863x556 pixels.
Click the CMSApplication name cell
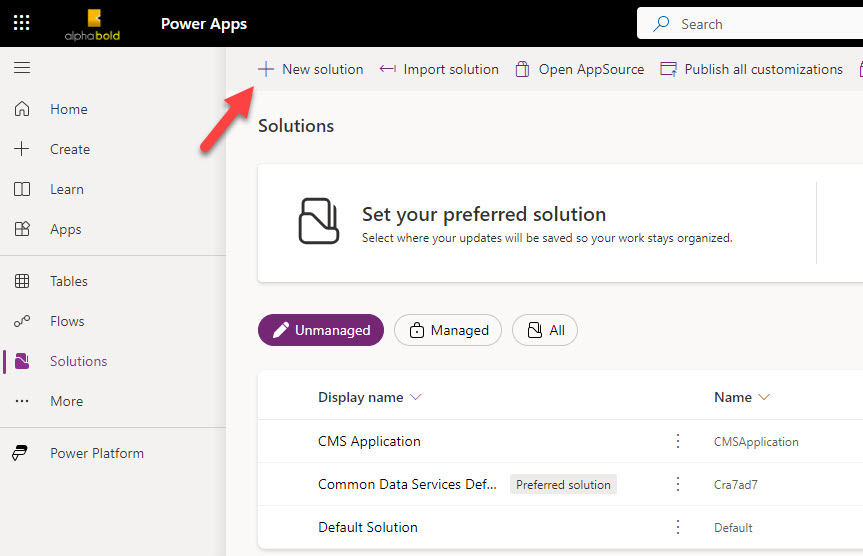coord(756,441)
